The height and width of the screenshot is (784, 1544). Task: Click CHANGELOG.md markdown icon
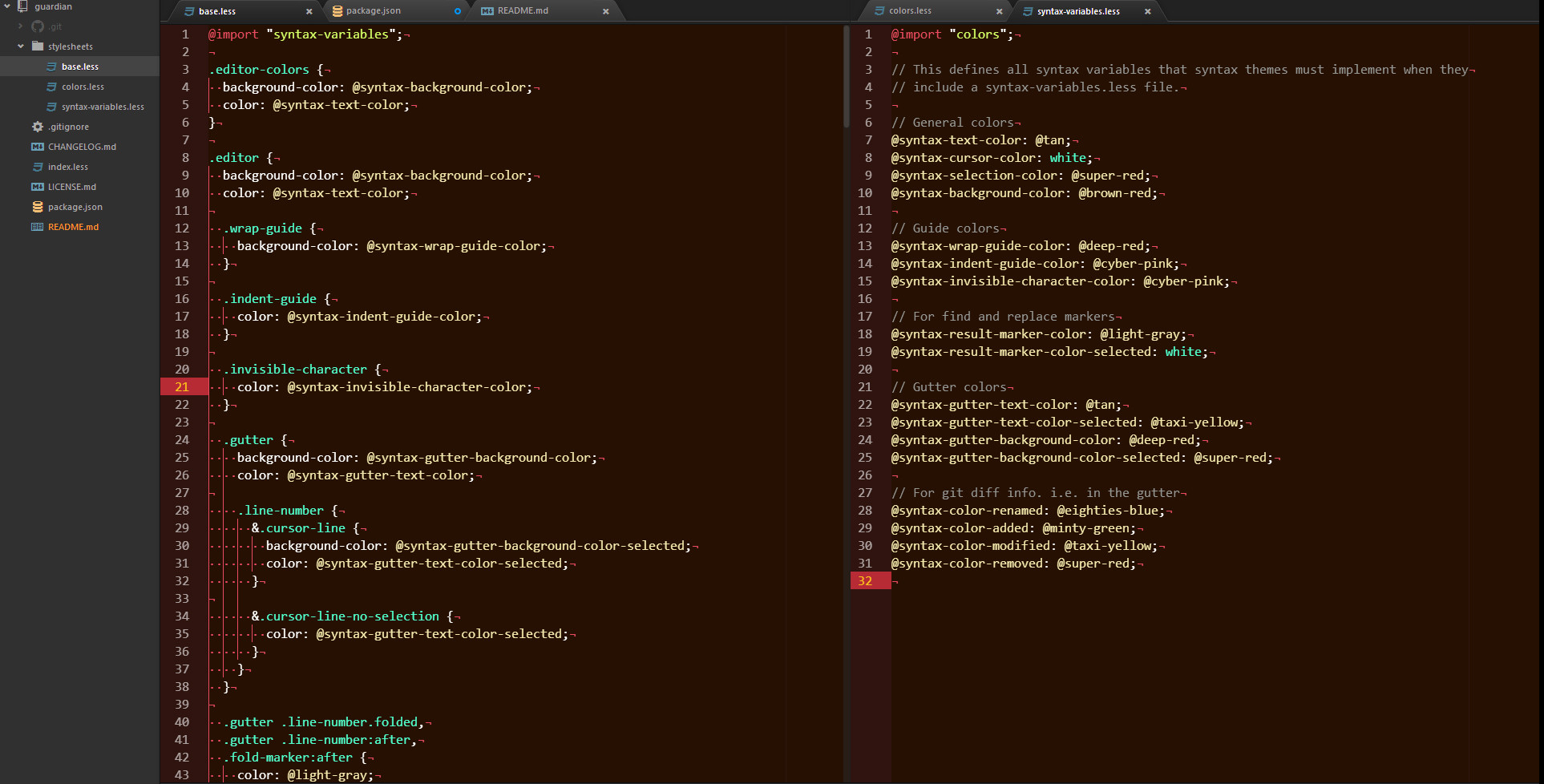pyautogui.click(x=37, y=147)
